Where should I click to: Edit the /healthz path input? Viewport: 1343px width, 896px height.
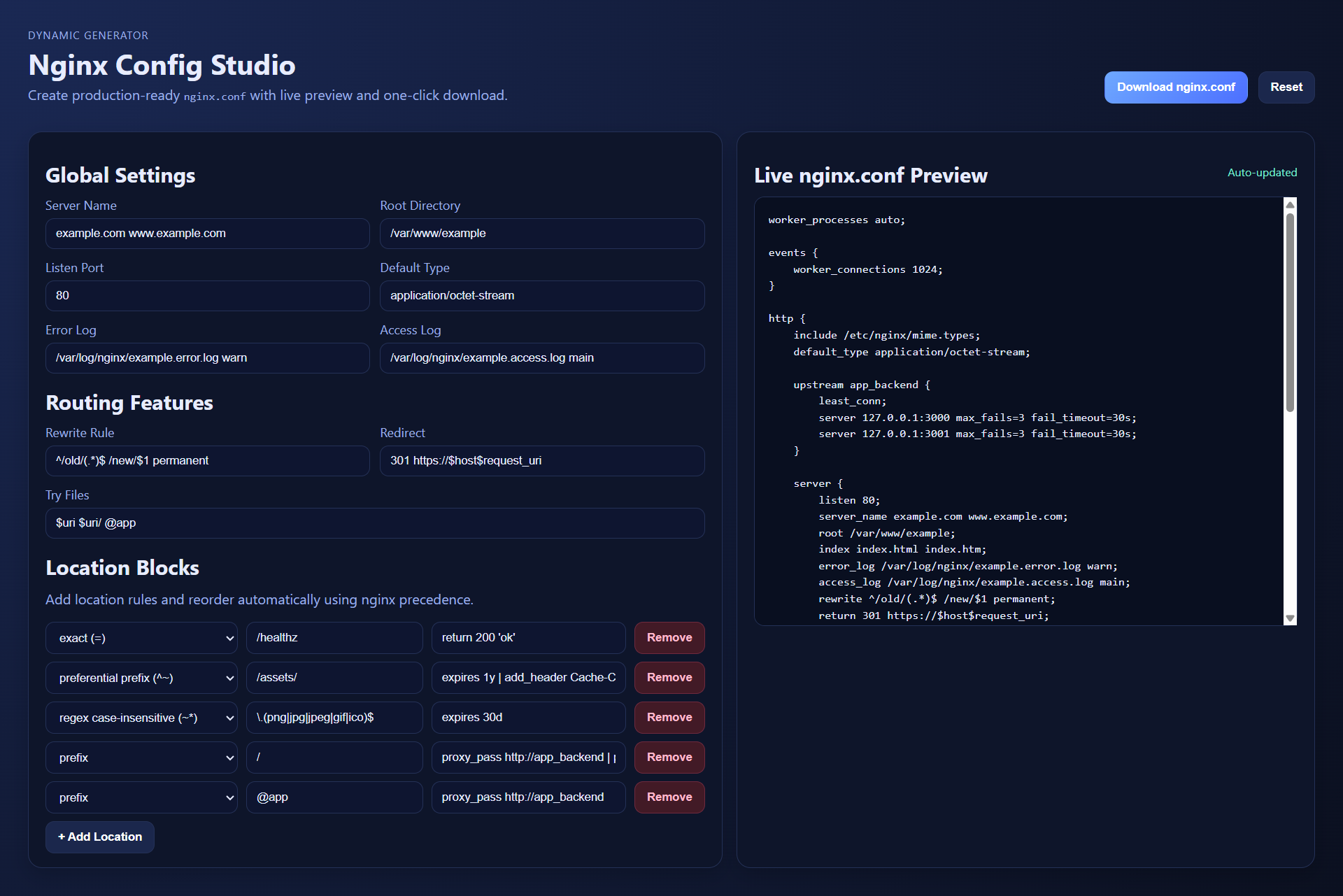[x=334, y=638]
